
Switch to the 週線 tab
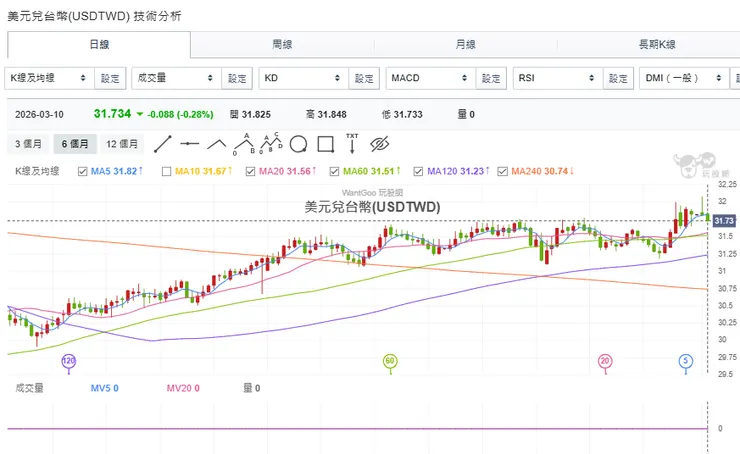282,45
